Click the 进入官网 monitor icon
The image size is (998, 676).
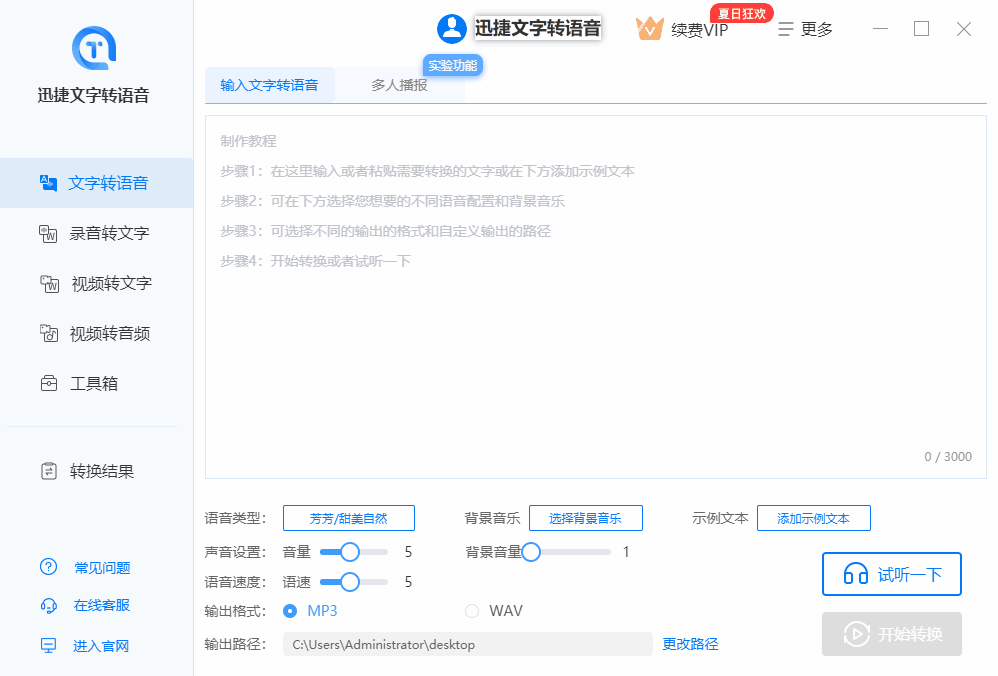click(48, 645)
